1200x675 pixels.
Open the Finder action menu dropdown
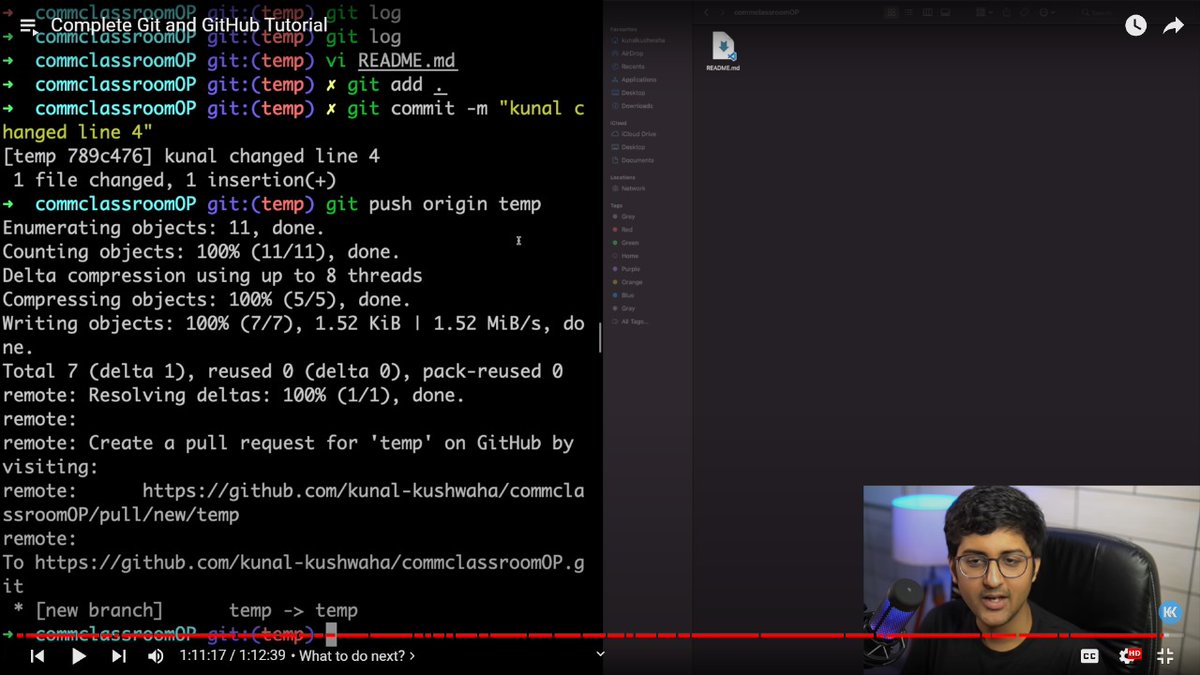1048,12
